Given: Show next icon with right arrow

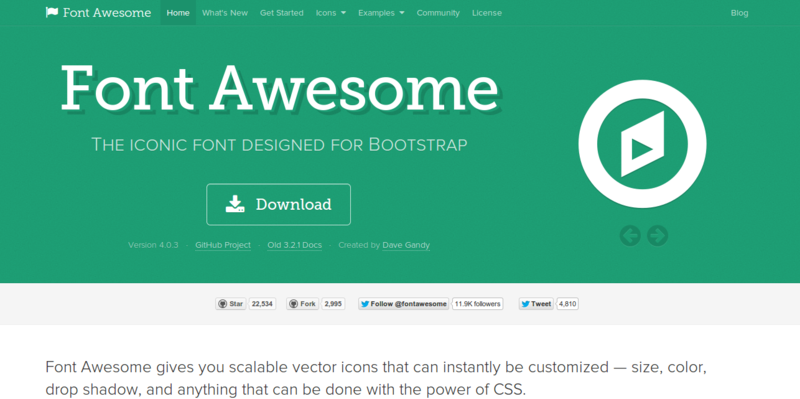Looking at the screenshot, I should pyautogui.click(x=657, y=236).
